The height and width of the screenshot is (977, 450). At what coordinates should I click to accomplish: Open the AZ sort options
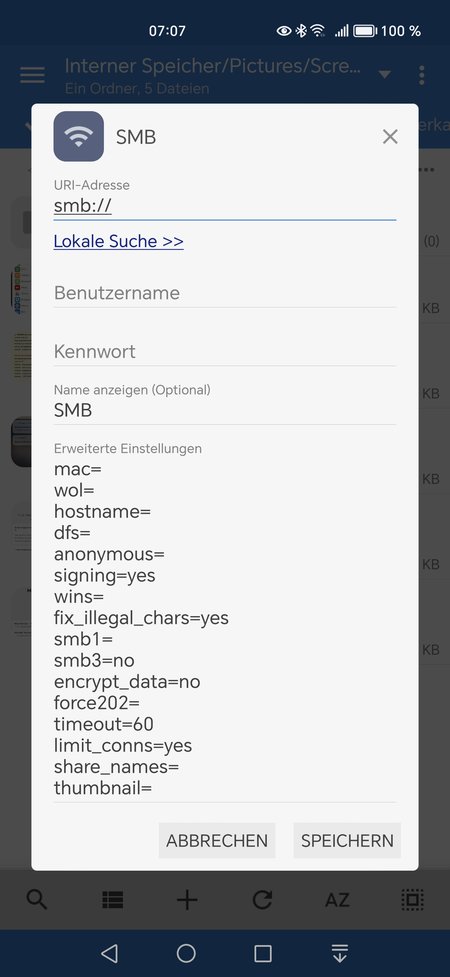[337, 900]
